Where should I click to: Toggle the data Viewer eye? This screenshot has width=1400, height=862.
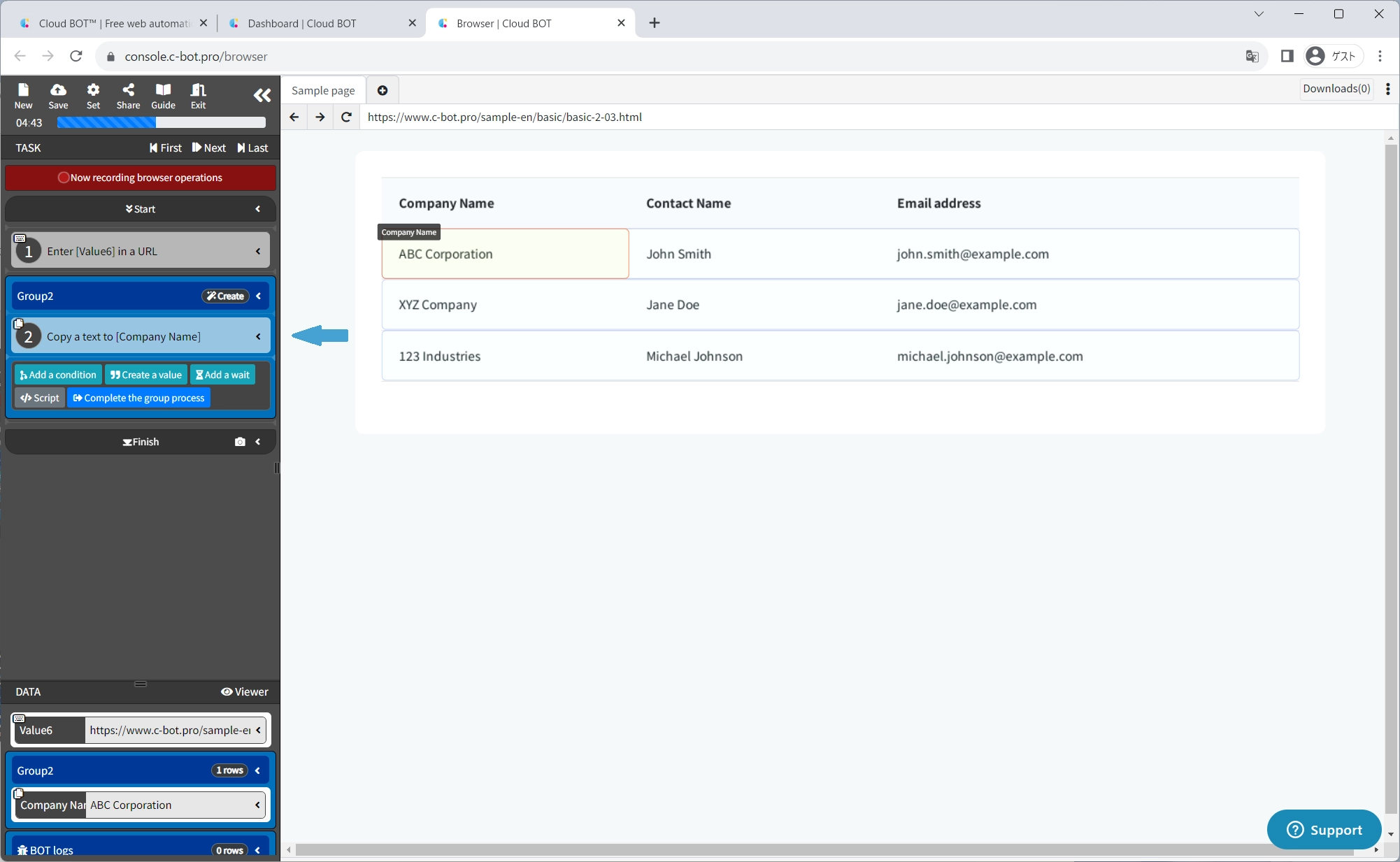[x=245, y=691]
